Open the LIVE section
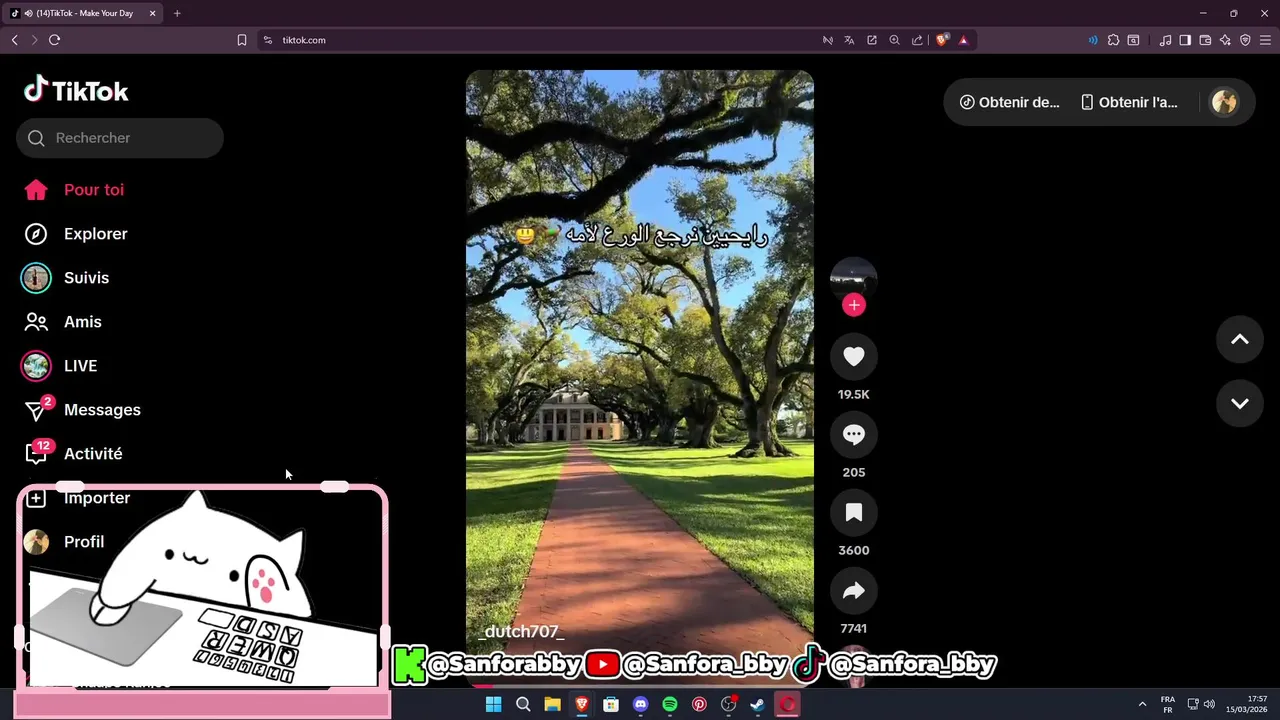1280x720 pixels. 60,366
